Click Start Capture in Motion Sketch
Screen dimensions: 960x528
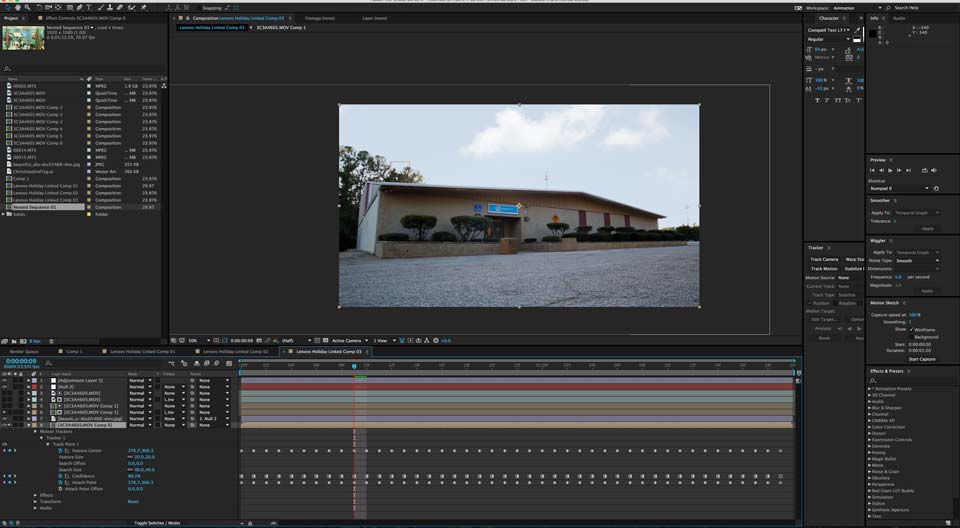(921, 359)
